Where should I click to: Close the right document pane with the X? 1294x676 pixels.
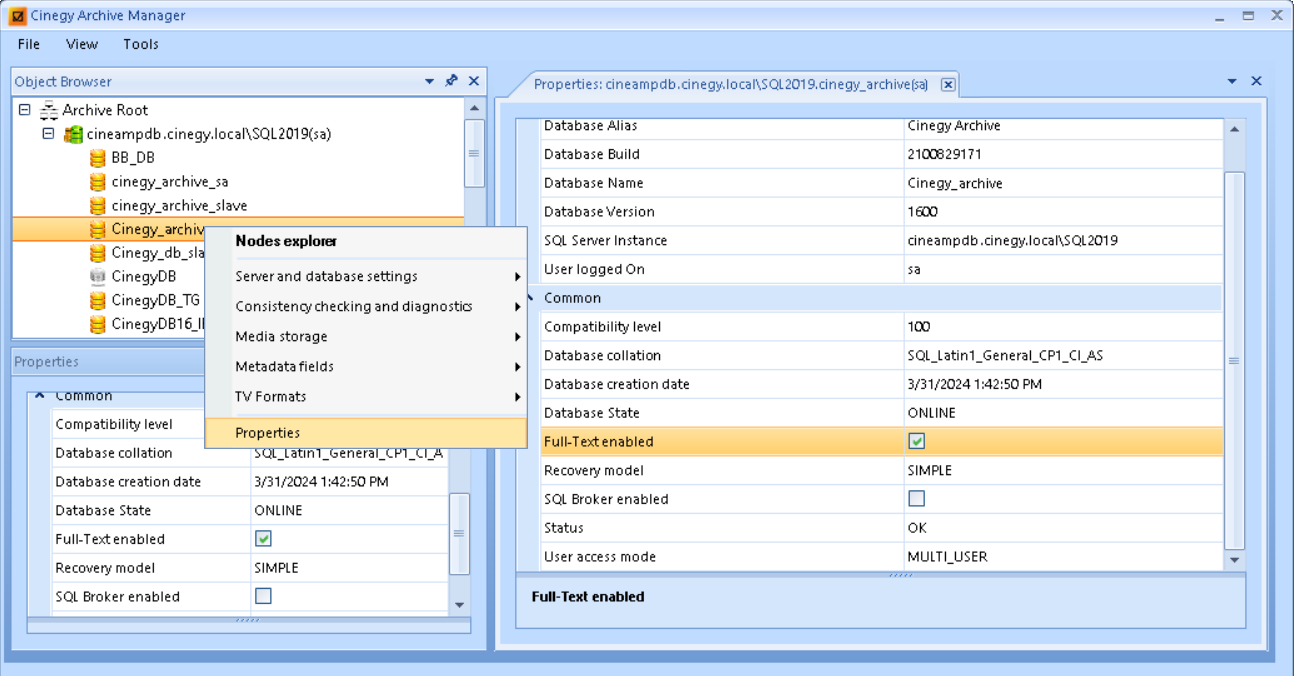(1257, 81)
